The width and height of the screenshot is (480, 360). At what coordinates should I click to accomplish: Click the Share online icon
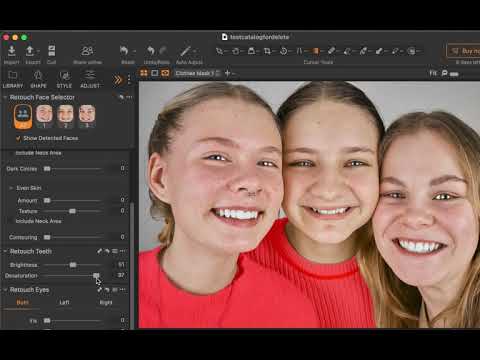pyautogui.click(x=87, y=51)
